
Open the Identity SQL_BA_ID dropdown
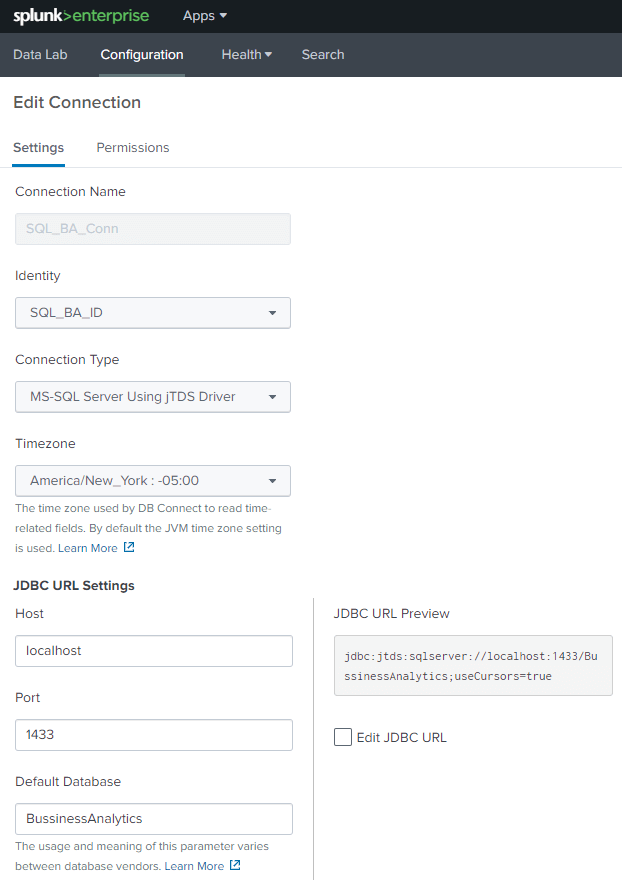[153, 313]
